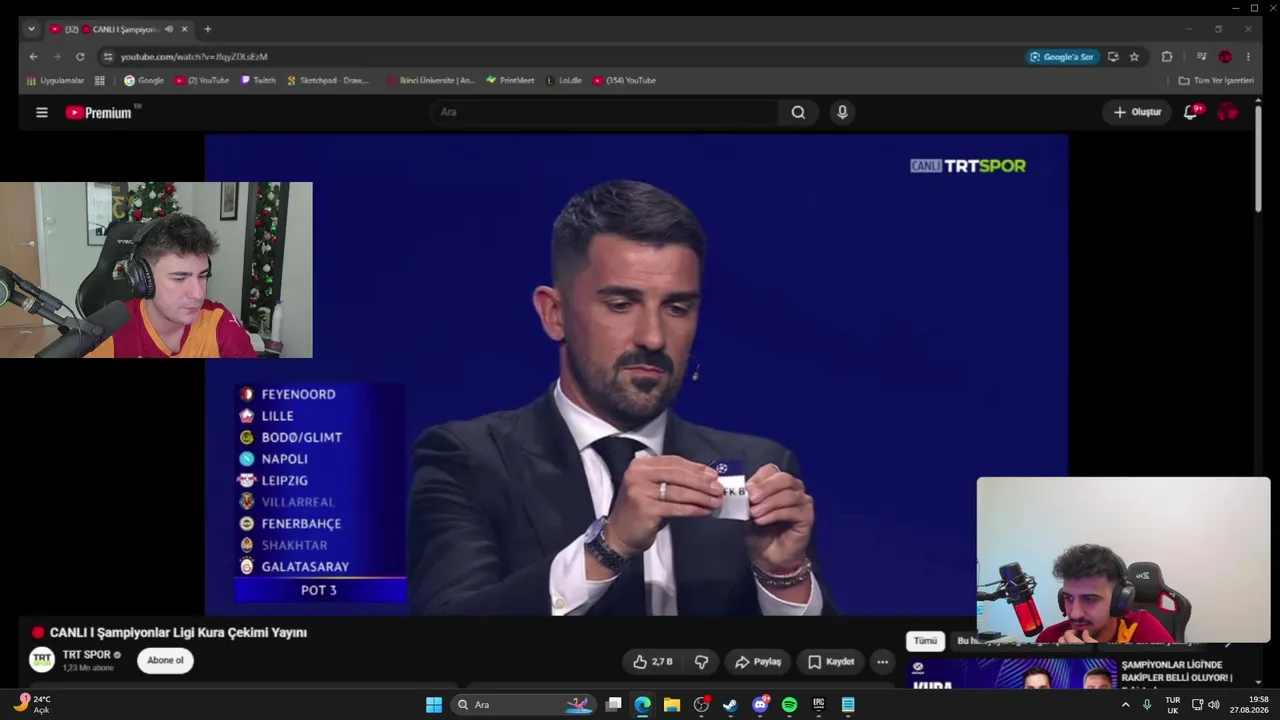This screenshot has height=720, width=1280.
Task: Open the Google bookmark
Action: point(144,81)
